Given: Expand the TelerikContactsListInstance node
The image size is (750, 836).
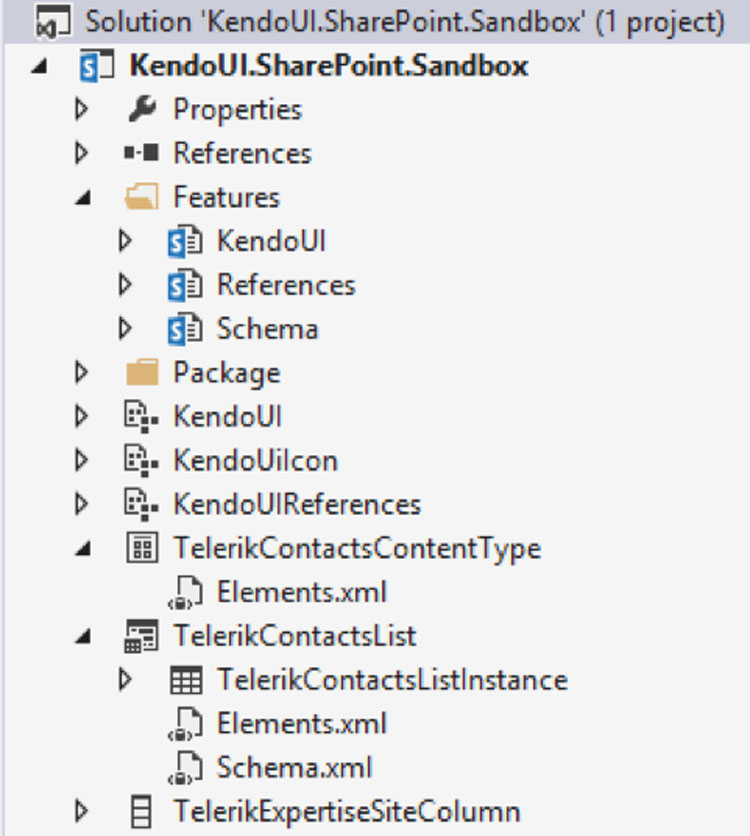Looking at the screenshot, I should tap(125, 679).
